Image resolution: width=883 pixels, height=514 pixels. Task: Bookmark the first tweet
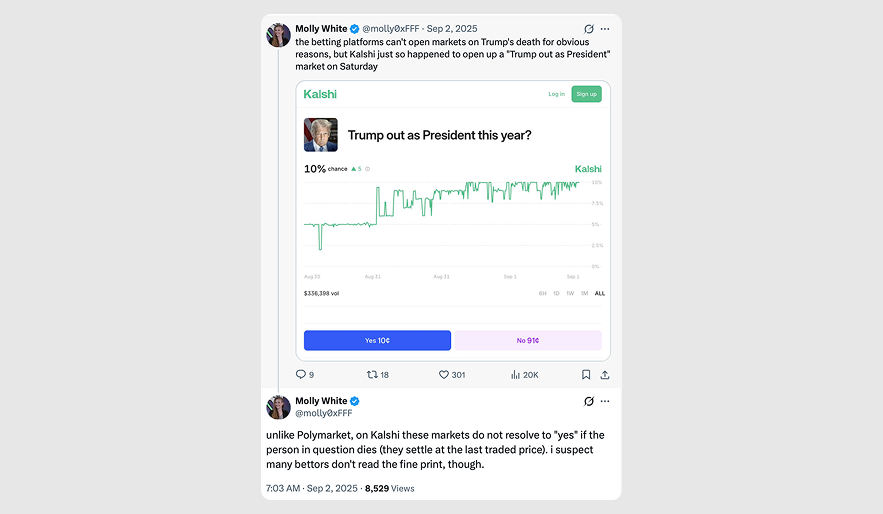pyautogui.click(x=586, y=375)
